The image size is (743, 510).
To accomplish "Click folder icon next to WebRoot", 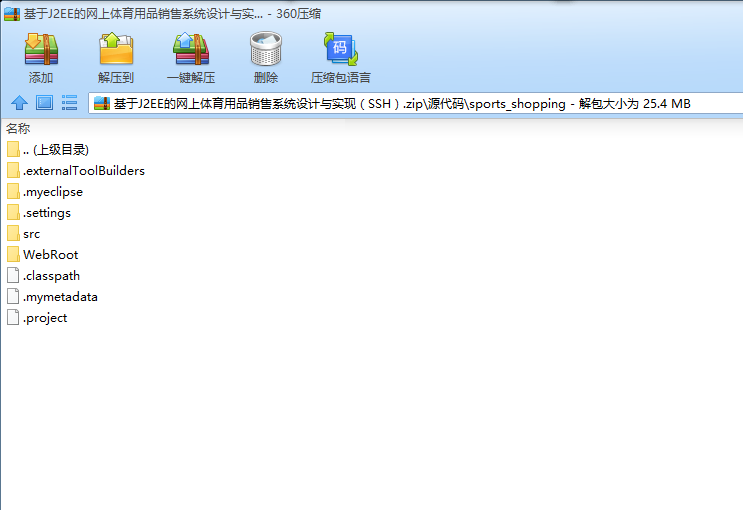I will pos(13,255).
